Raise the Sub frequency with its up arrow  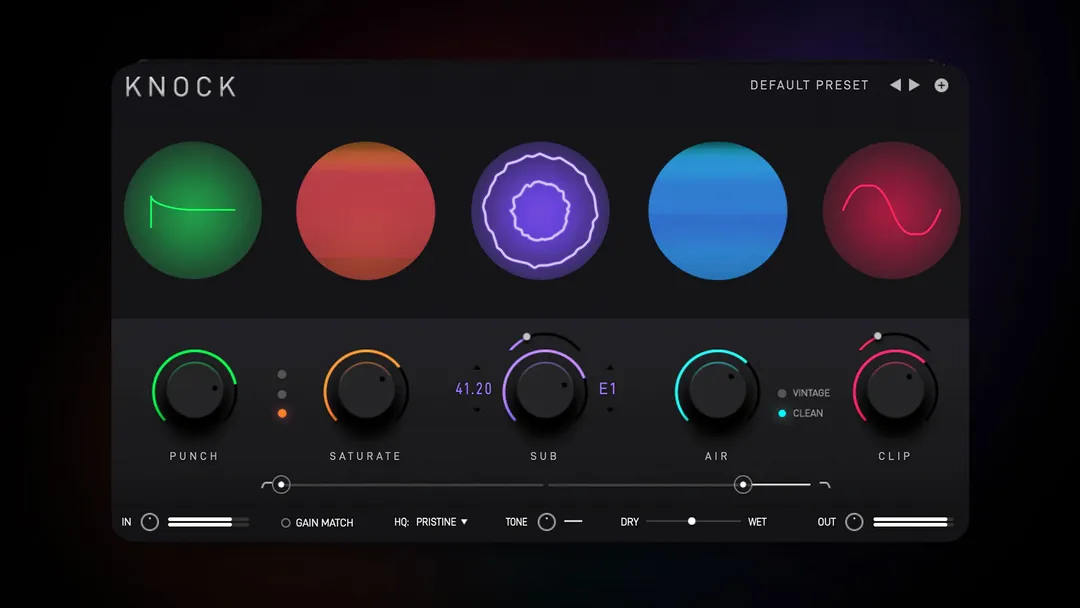coord(477,368)
